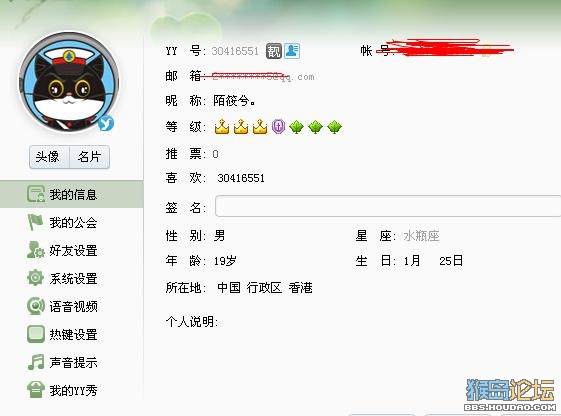
Task: Open 我的公会 guild section
Action: pos(72,222)
